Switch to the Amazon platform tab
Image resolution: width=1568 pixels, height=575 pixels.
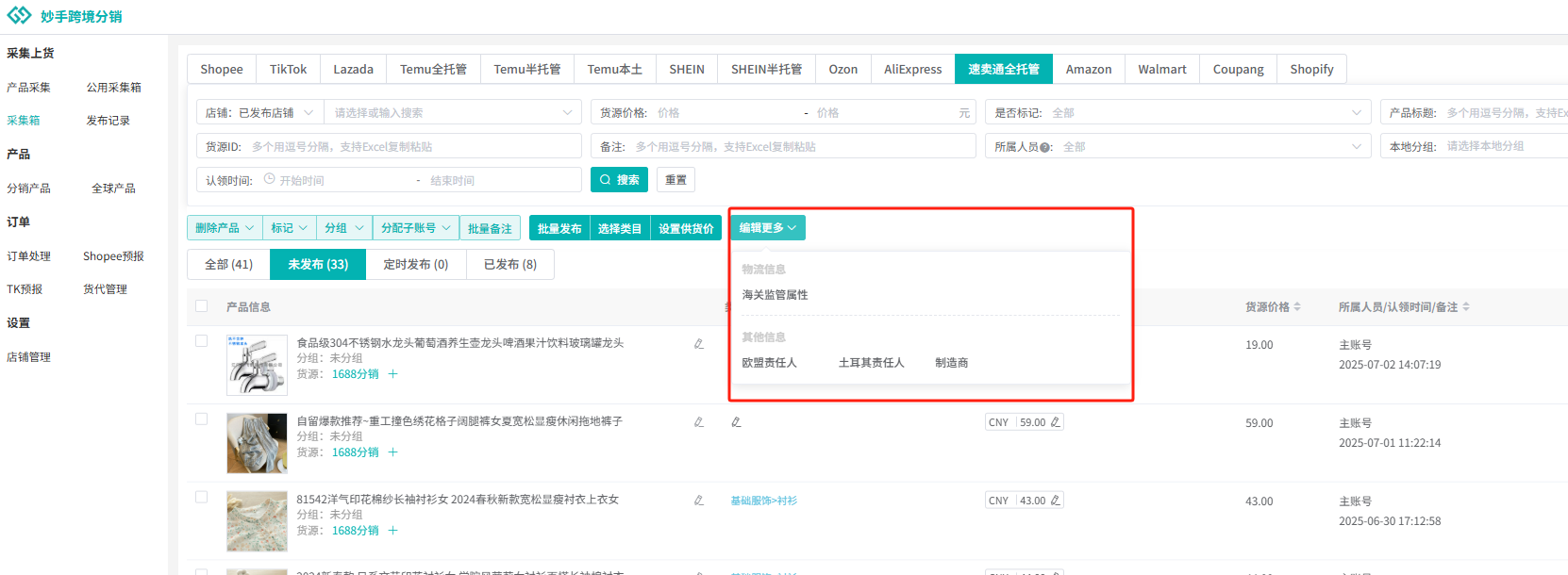click(1089, 69)
